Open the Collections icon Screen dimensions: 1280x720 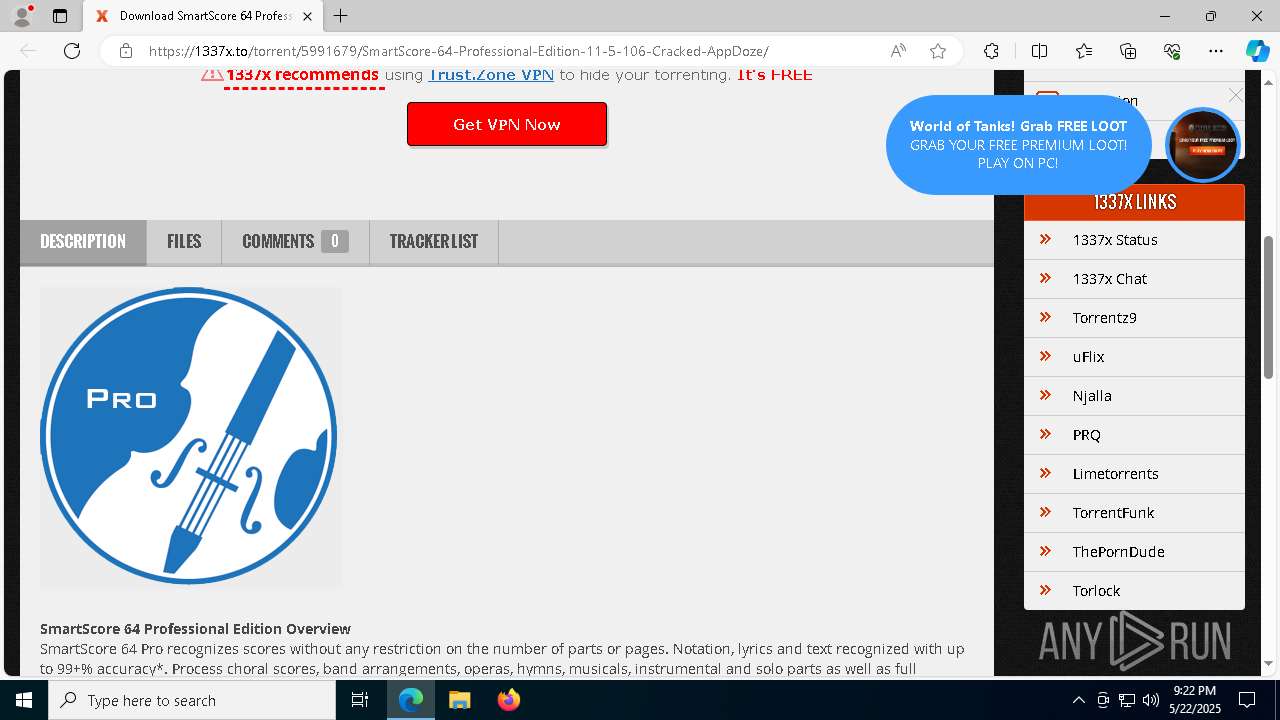(x=1128, y=51)
